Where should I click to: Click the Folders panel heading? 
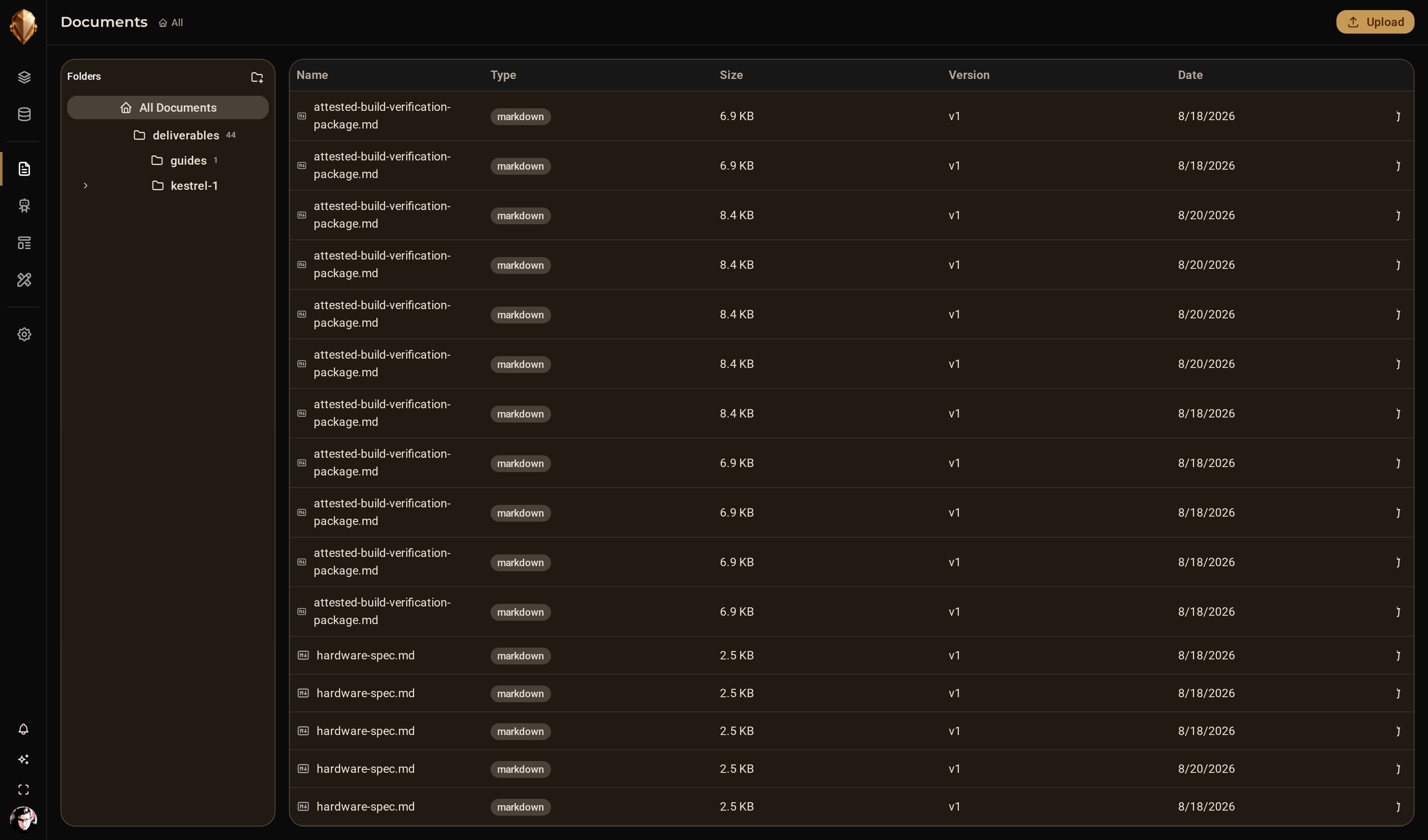[84, 76]
